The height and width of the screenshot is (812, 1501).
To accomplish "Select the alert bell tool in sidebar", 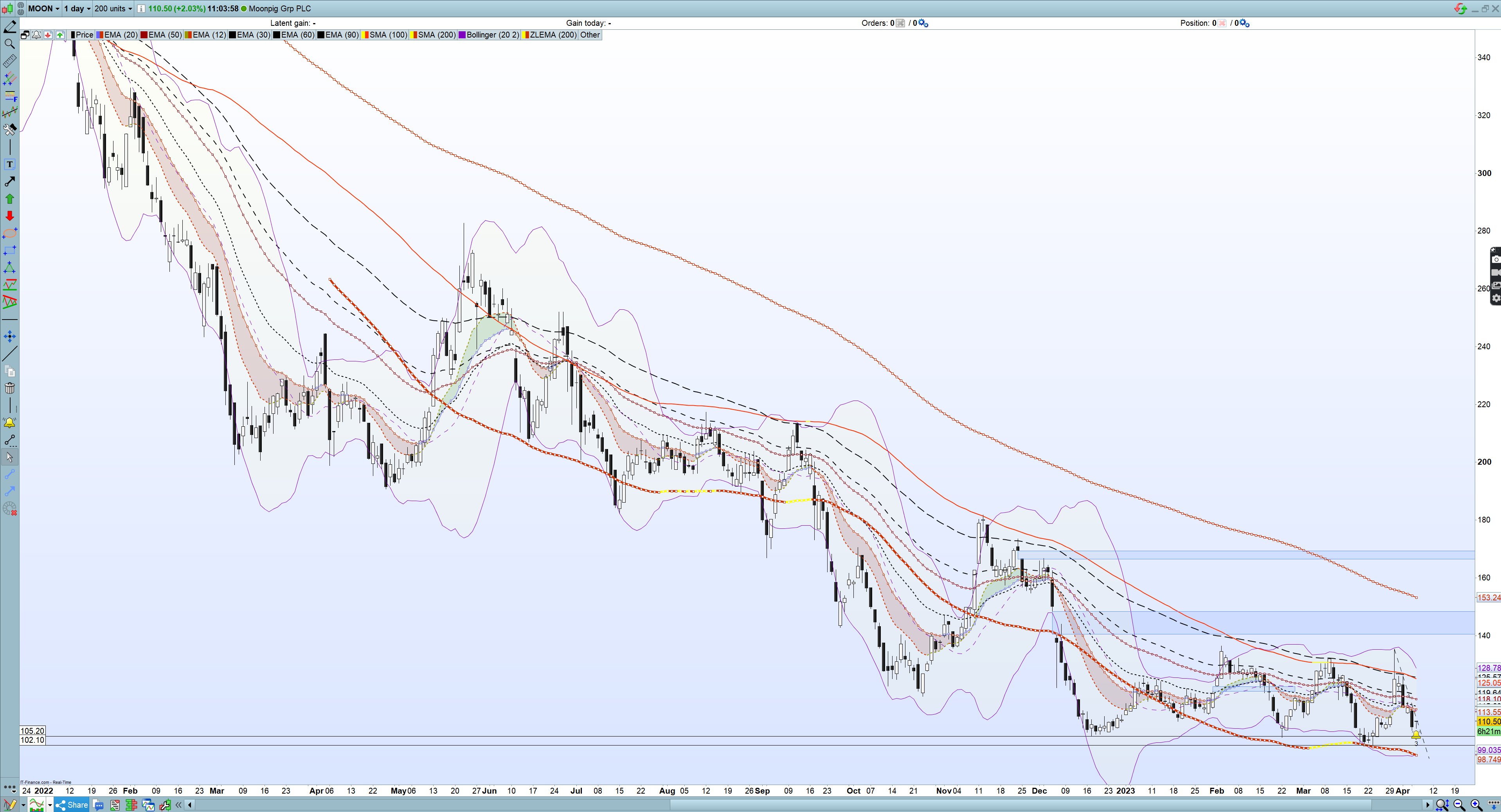I will 9,422.
